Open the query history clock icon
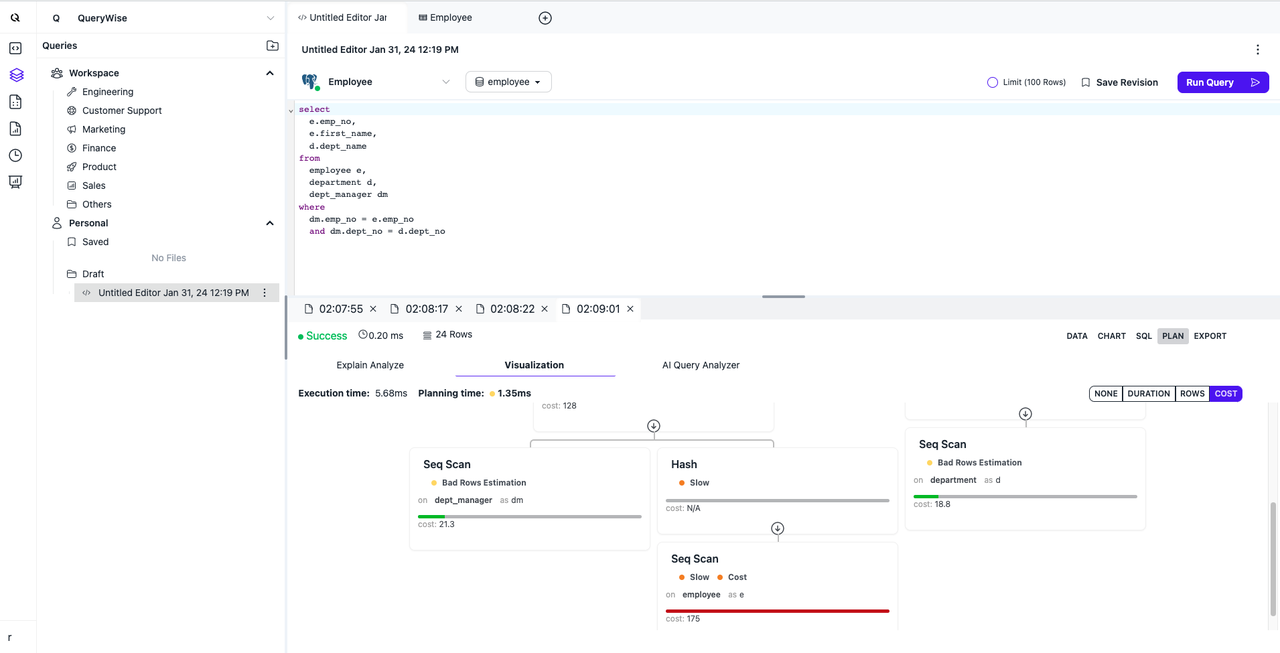Viewport: 1280px width, 653px height. (x=15, y=155)
